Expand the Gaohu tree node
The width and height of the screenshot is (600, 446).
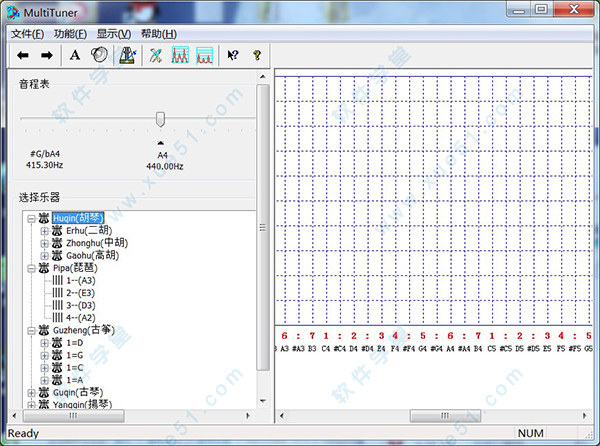[44, 256]
